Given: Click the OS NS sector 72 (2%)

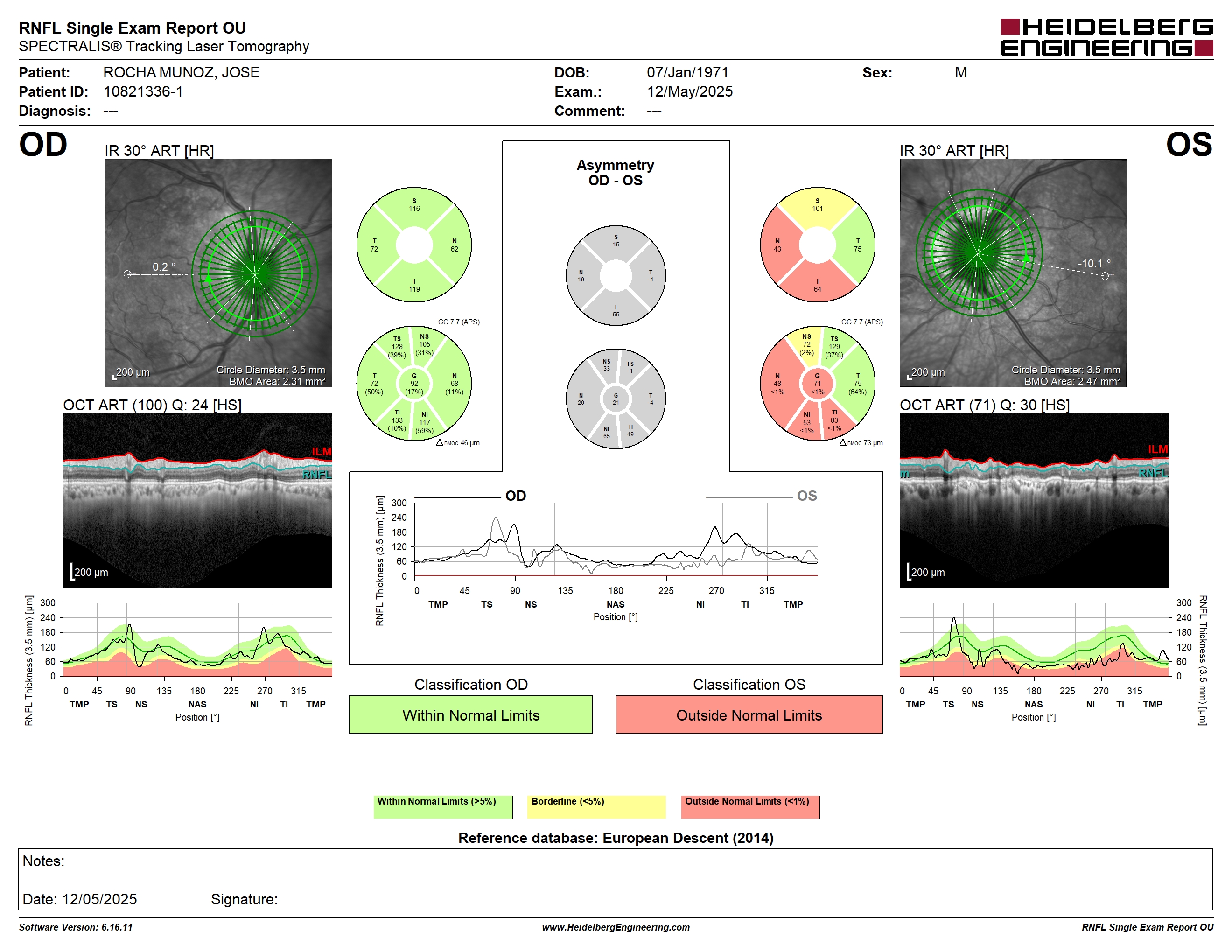Looking at the screenshot, I should [807, 345].
